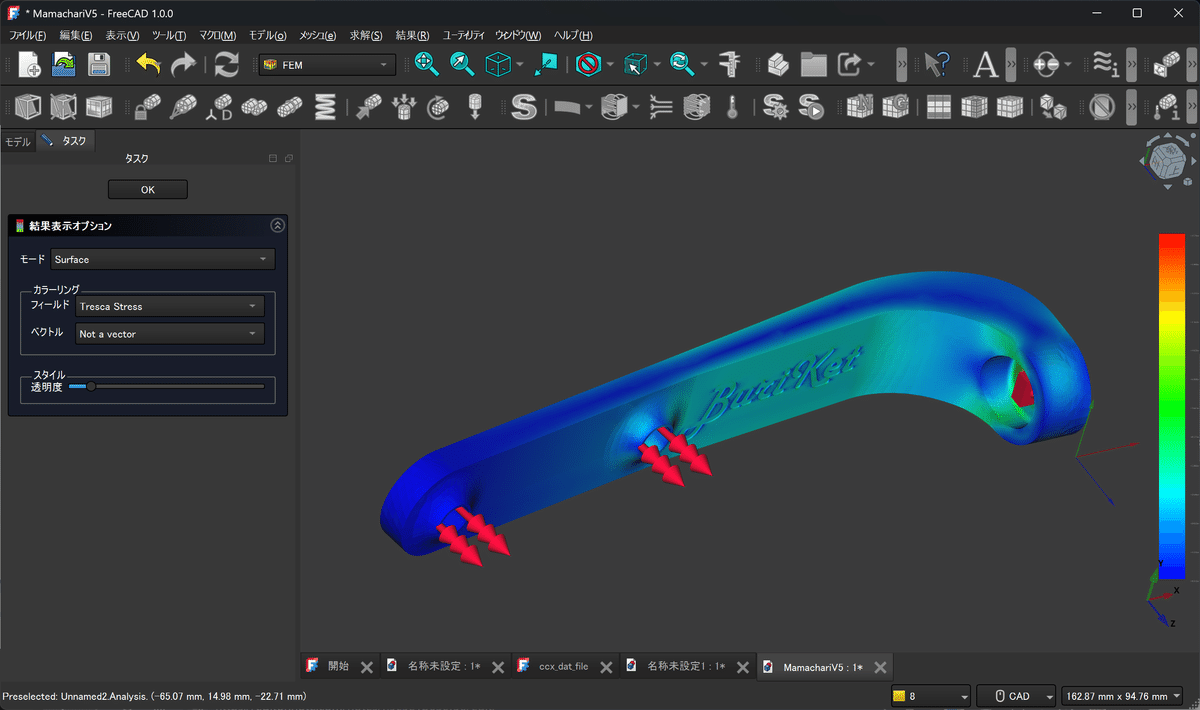Click the purge results crossed circle icon
Screen dimensions: 1200x710
click(x=1102, y=106)
